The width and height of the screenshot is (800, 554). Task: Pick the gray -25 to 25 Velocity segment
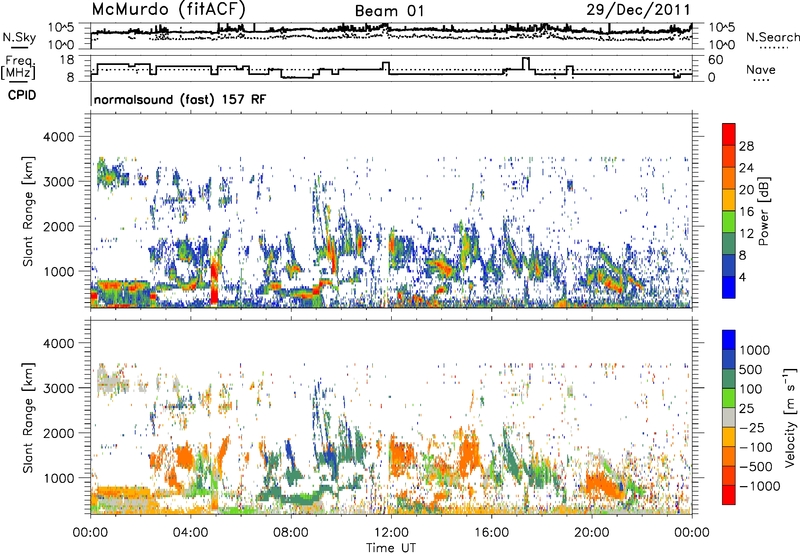(x=729, y=418)
